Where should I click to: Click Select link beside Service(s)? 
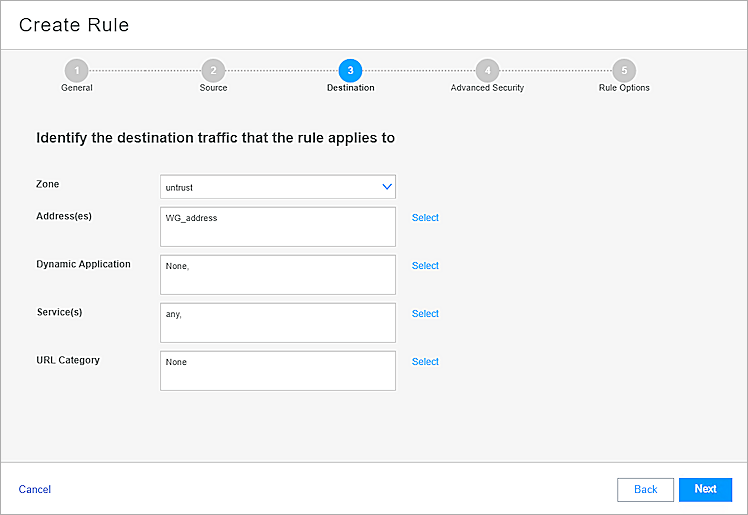click(x=425, y=314)
